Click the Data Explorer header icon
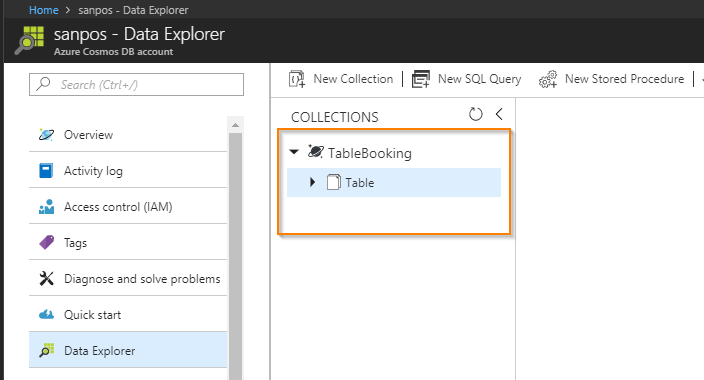 tap(30, 40)
